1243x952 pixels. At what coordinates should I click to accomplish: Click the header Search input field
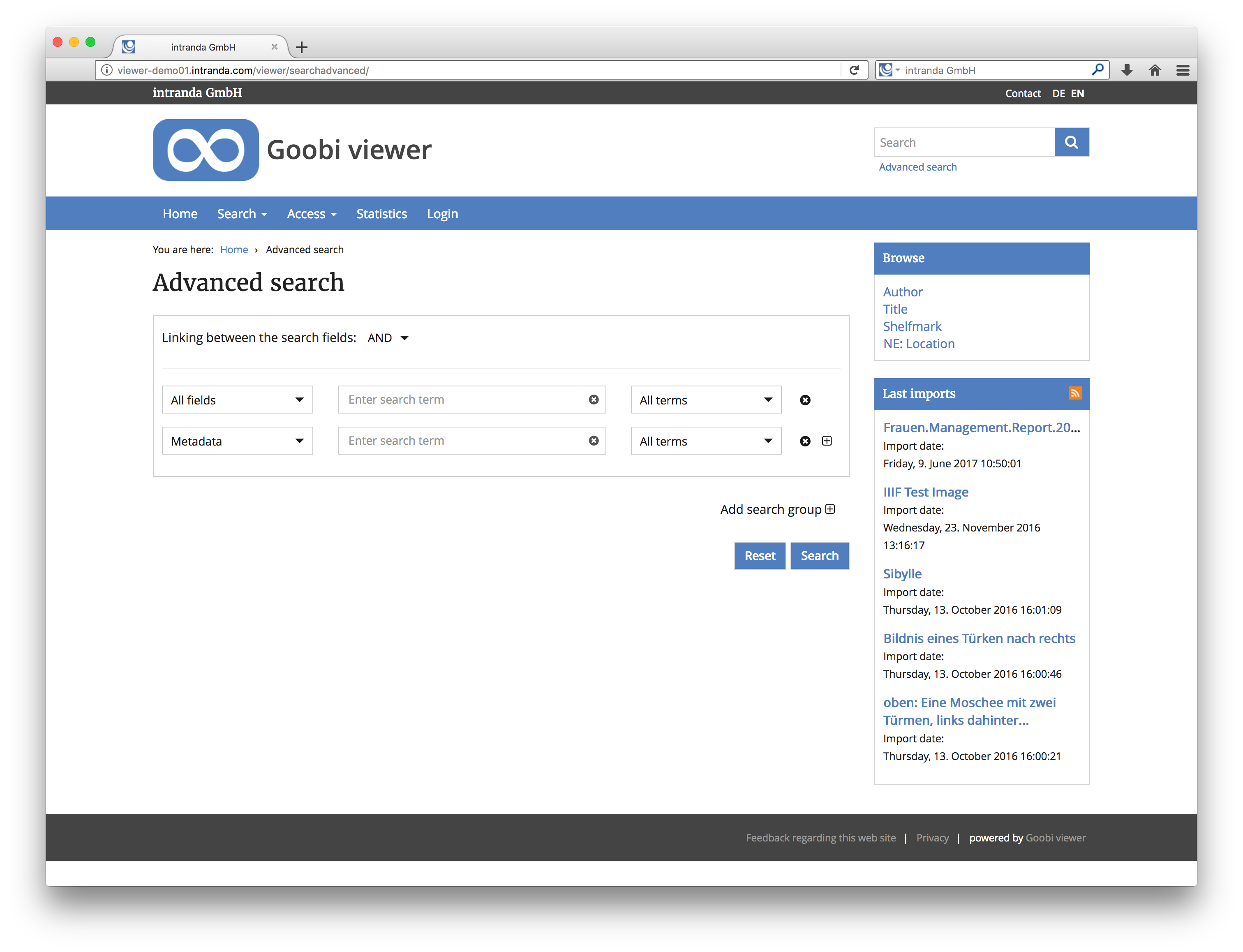pos(964,142)
